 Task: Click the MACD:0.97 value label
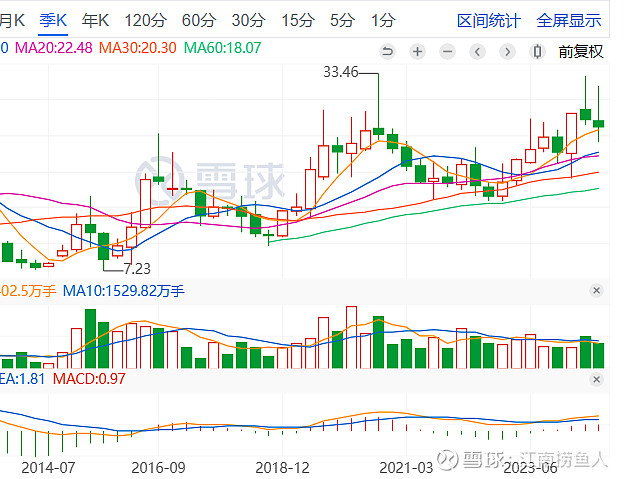(x=89, y=379)
